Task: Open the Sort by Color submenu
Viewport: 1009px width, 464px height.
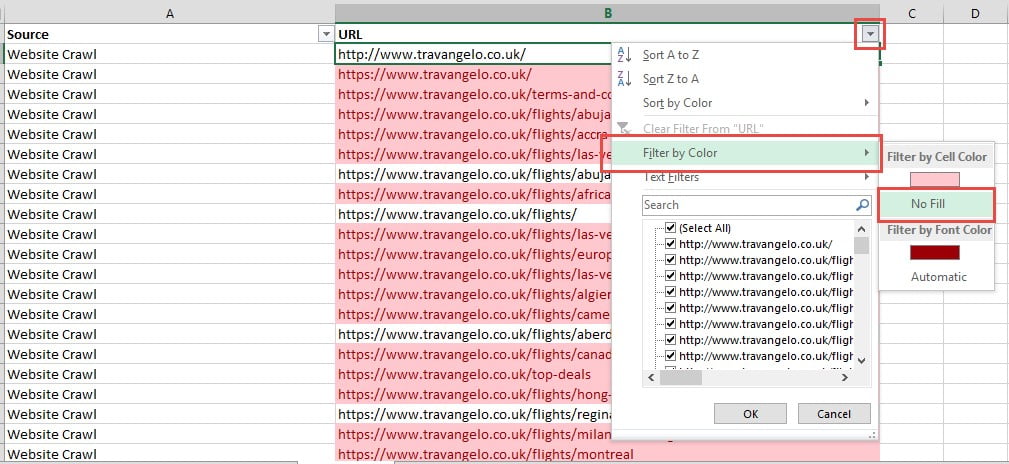Action: 745,103
